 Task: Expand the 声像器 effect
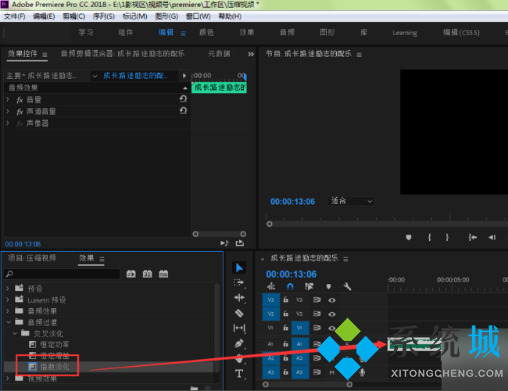click(x=8, y=123)
